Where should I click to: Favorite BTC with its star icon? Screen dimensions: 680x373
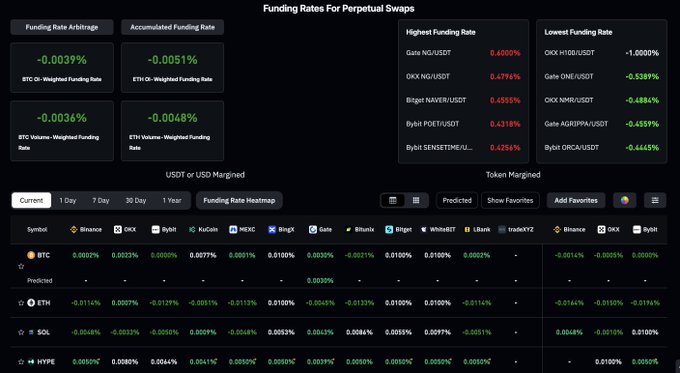(21, 266)
